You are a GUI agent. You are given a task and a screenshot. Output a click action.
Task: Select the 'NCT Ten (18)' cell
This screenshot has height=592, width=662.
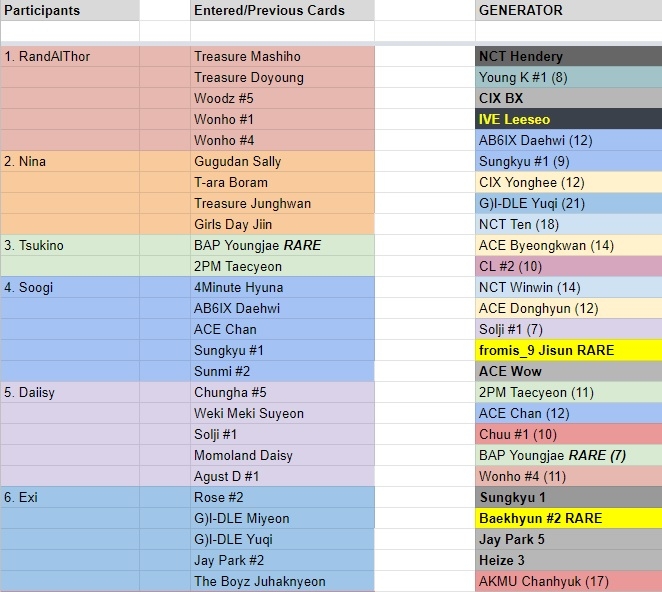(x=568, y=224)
